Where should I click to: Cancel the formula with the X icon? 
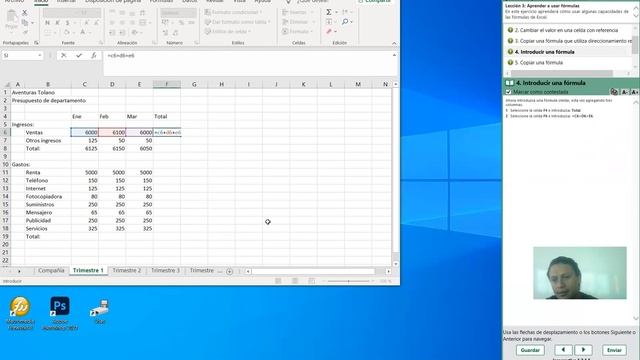[x=64, y=55]
